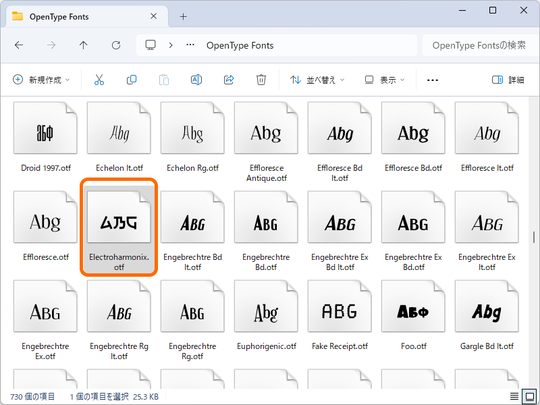Click the Share icon

[x=229, y=80]
